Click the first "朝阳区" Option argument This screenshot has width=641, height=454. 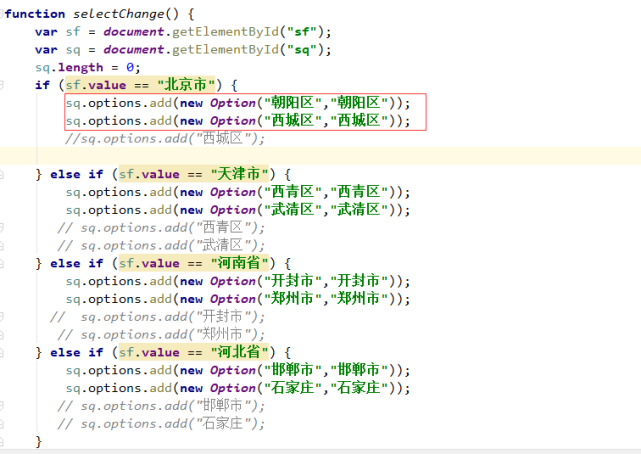pos(293,103)
